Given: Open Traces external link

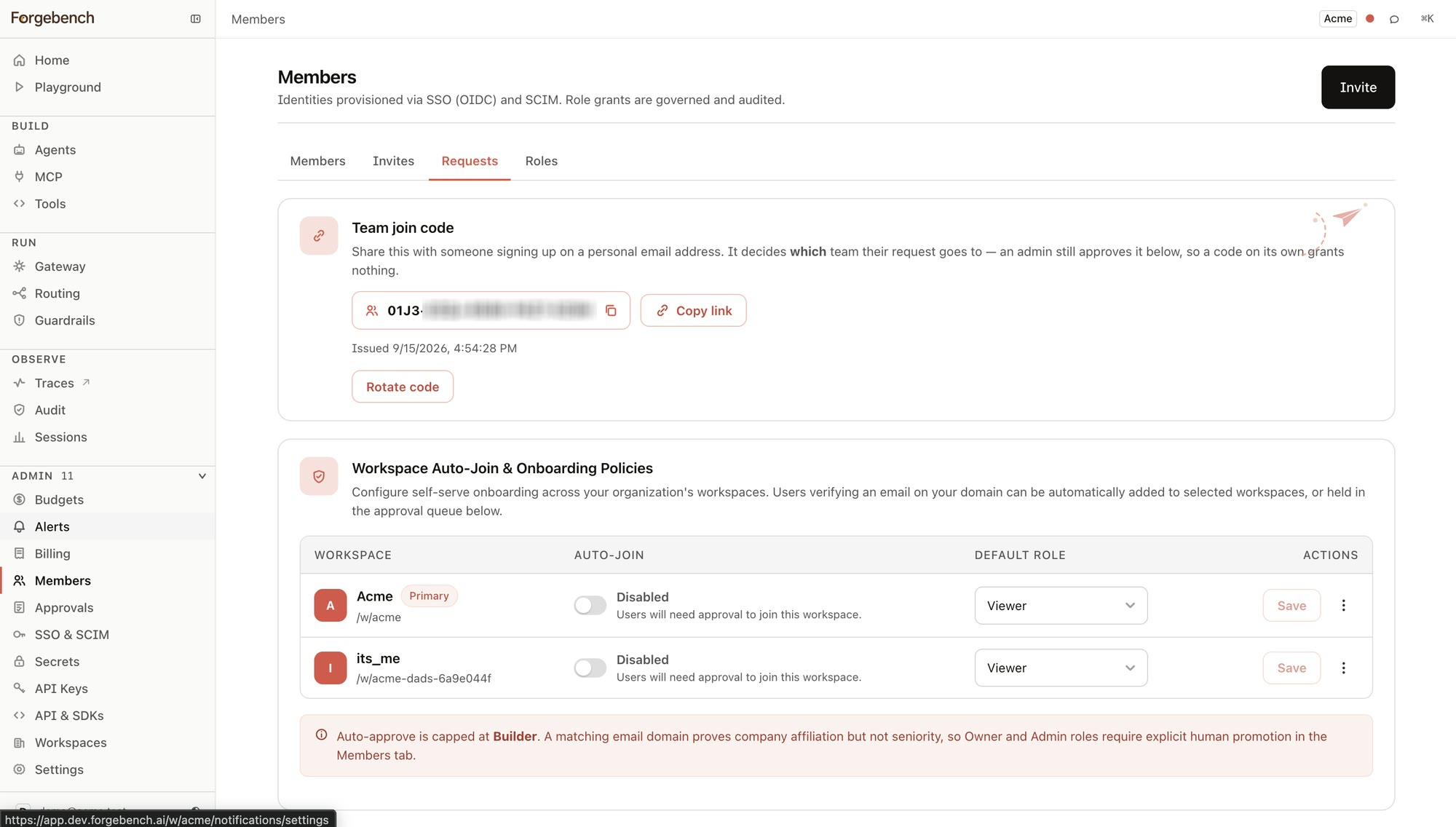Looking at the screenshot, I should pyautogui.click(x=108, y=383).
